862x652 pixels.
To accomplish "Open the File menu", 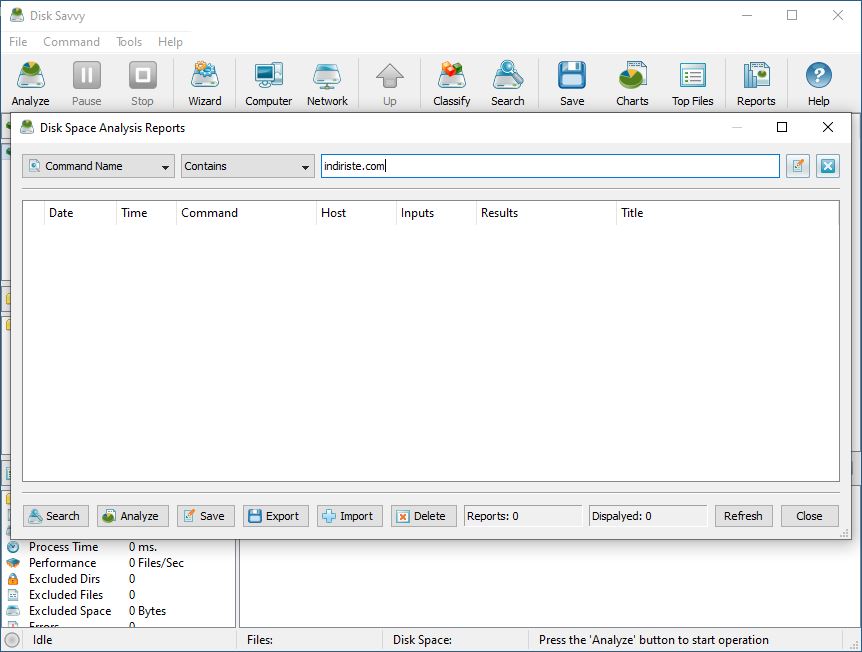I will pos(18,42).
